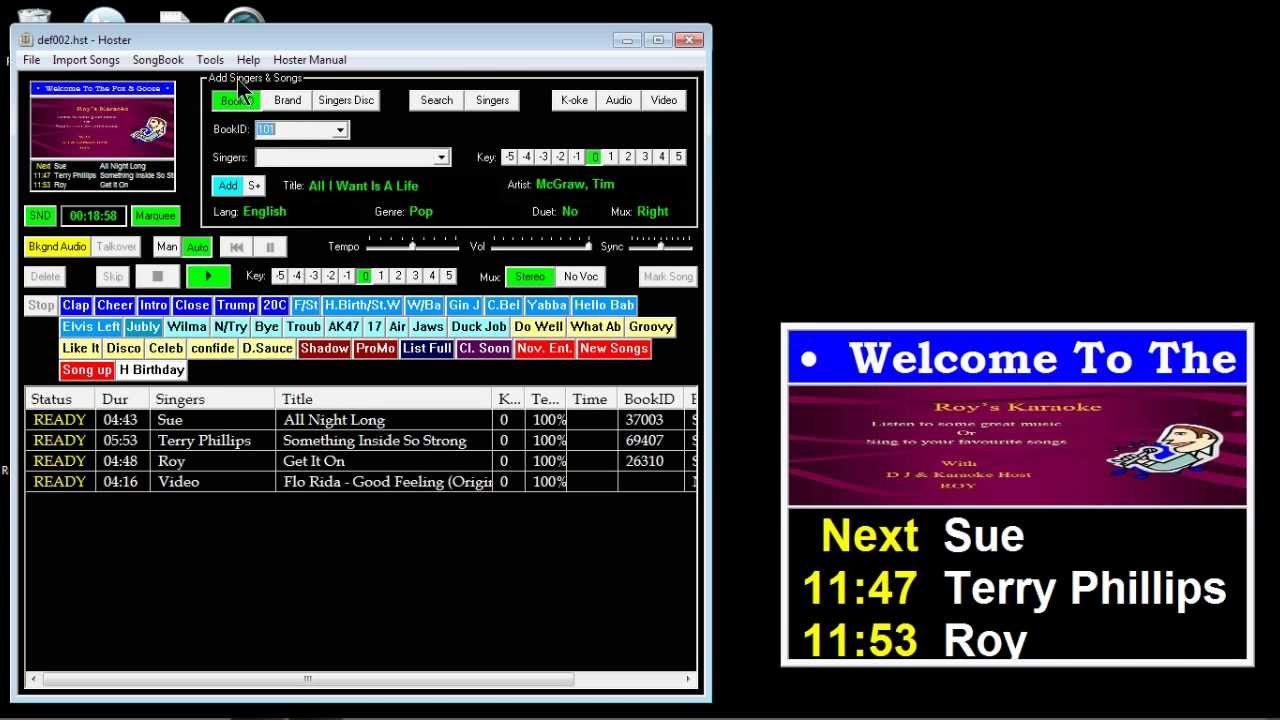
Task: Play the Disco sound clip
Action: [x=124, y=349]
